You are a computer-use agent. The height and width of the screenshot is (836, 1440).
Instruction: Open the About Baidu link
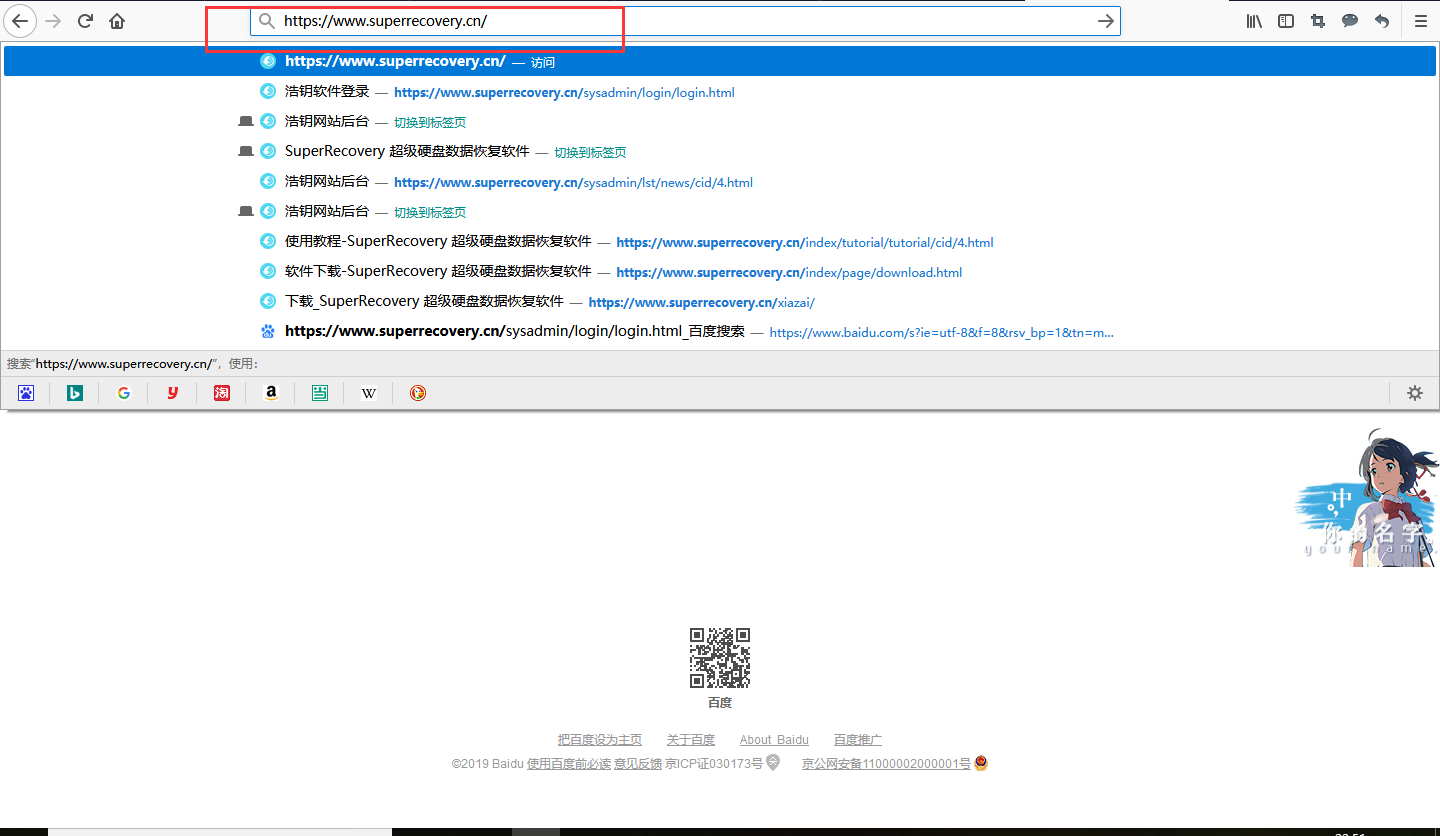coord(774,740)
